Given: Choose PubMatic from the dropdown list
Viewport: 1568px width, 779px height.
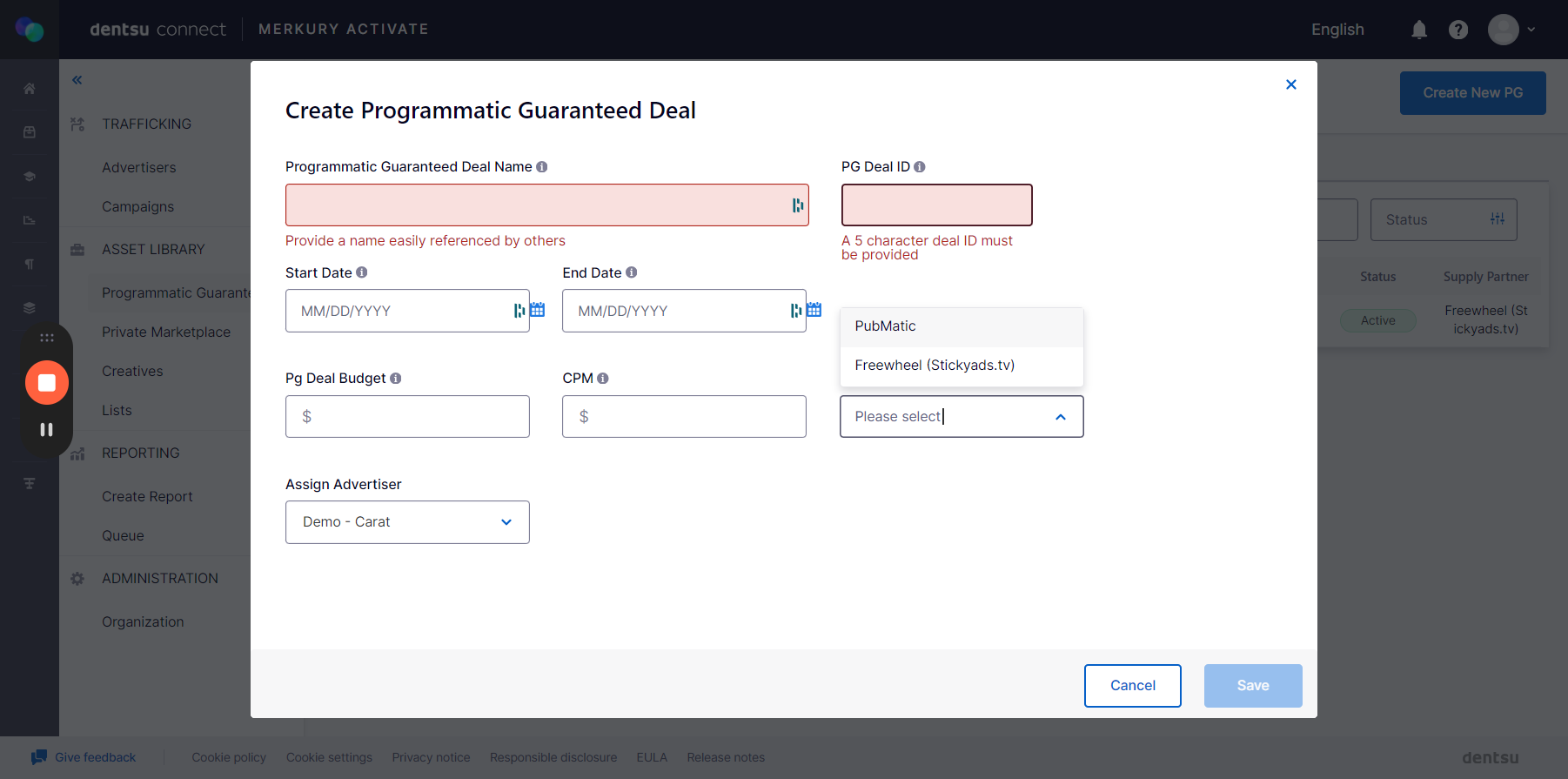Looking at the screenshot, I should click(962, 326).
